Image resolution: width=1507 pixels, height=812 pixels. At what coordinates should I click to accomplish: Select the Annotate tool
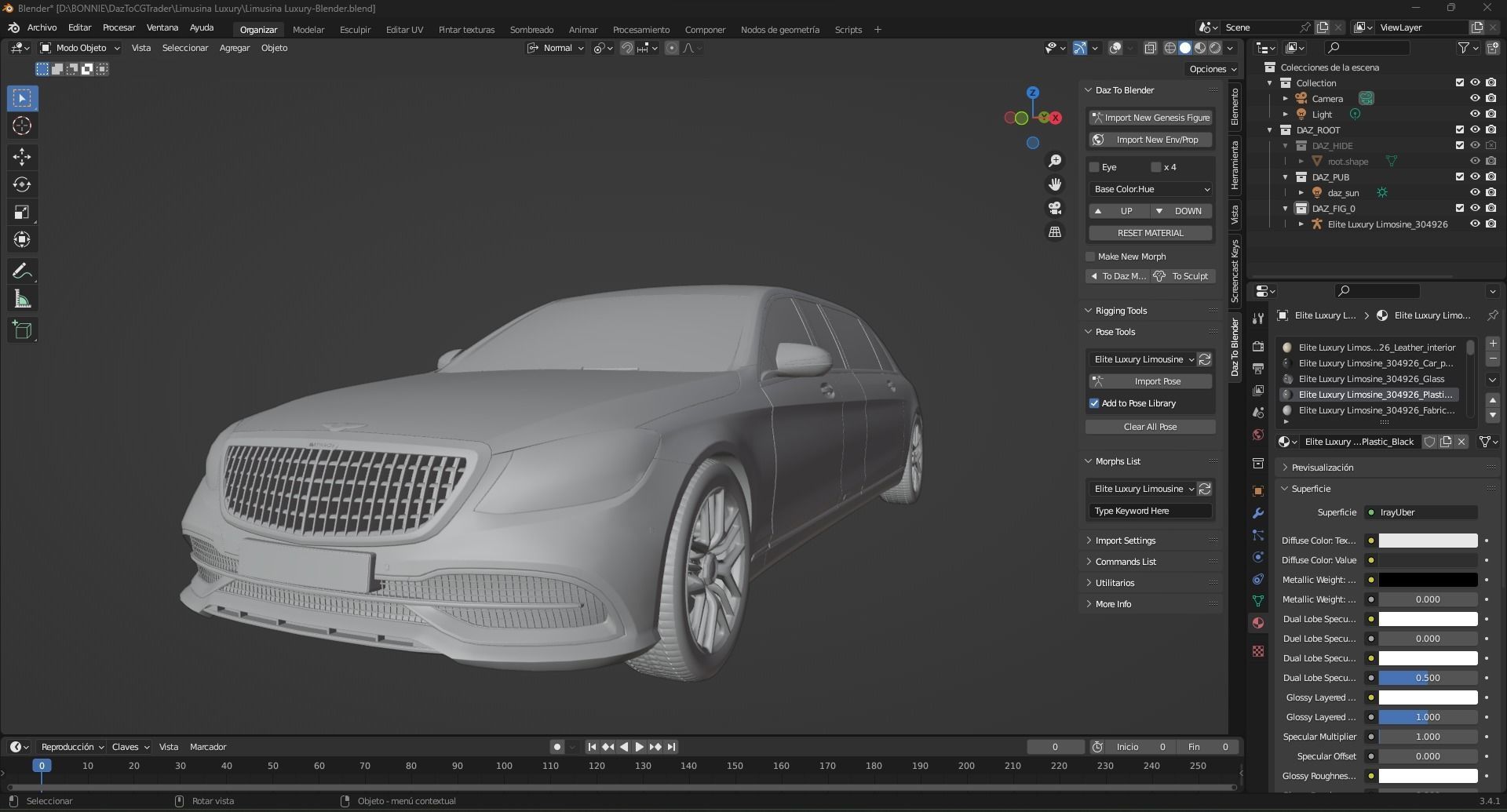(22, 271)
